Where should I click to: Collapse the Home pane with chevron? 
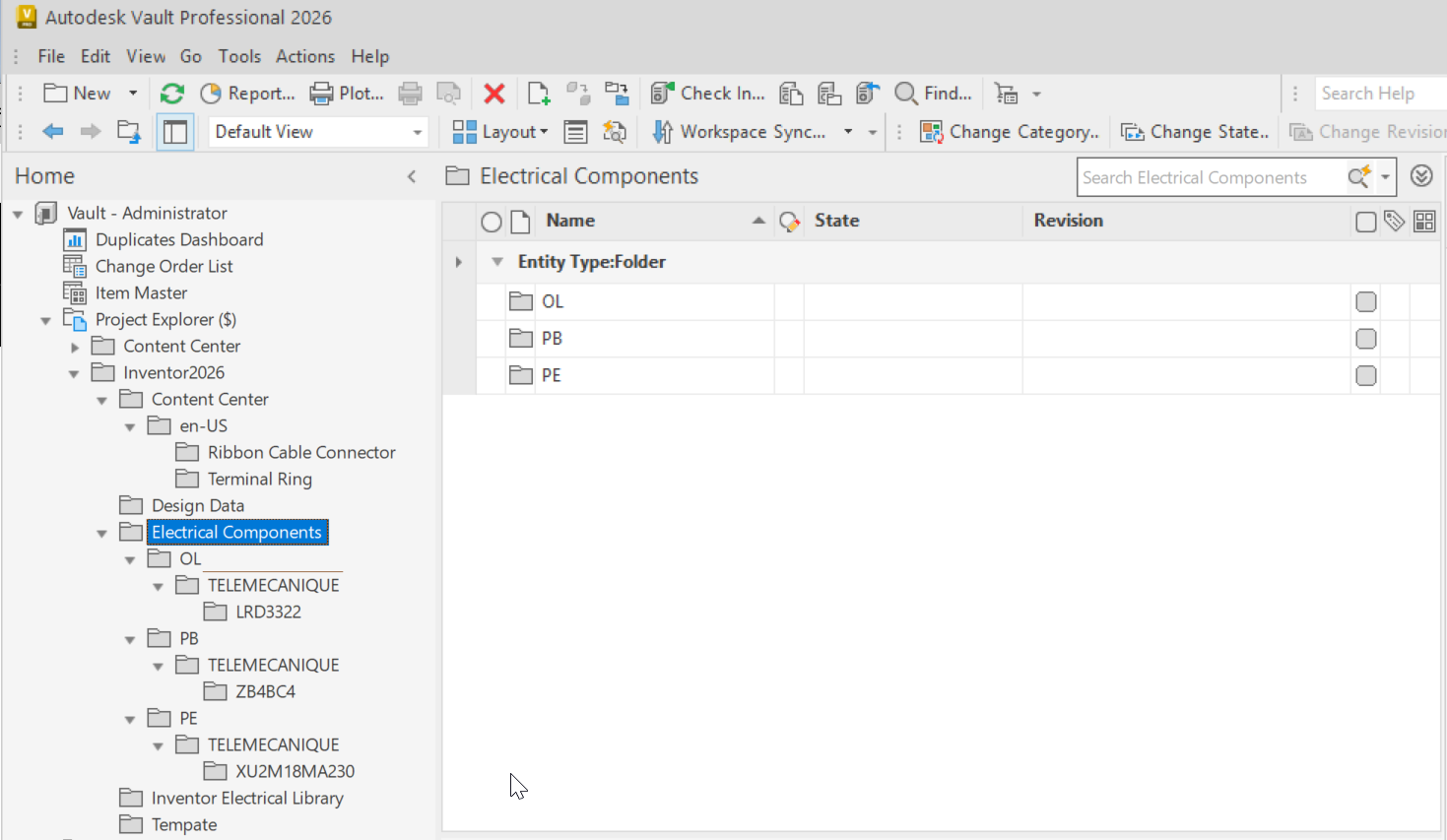coord(412,176)
